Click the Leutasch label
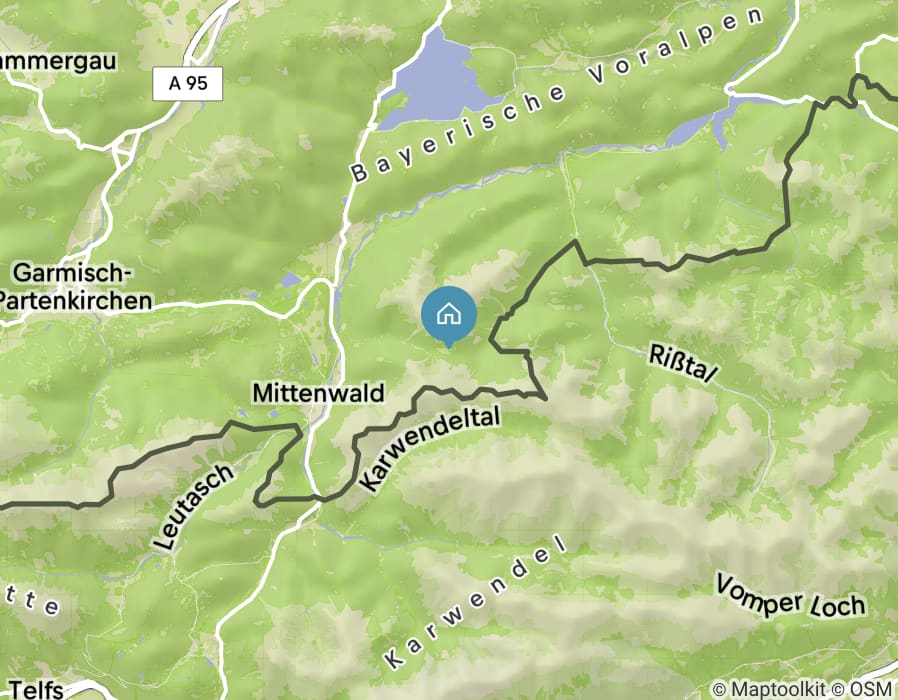 tap(194, 506)
